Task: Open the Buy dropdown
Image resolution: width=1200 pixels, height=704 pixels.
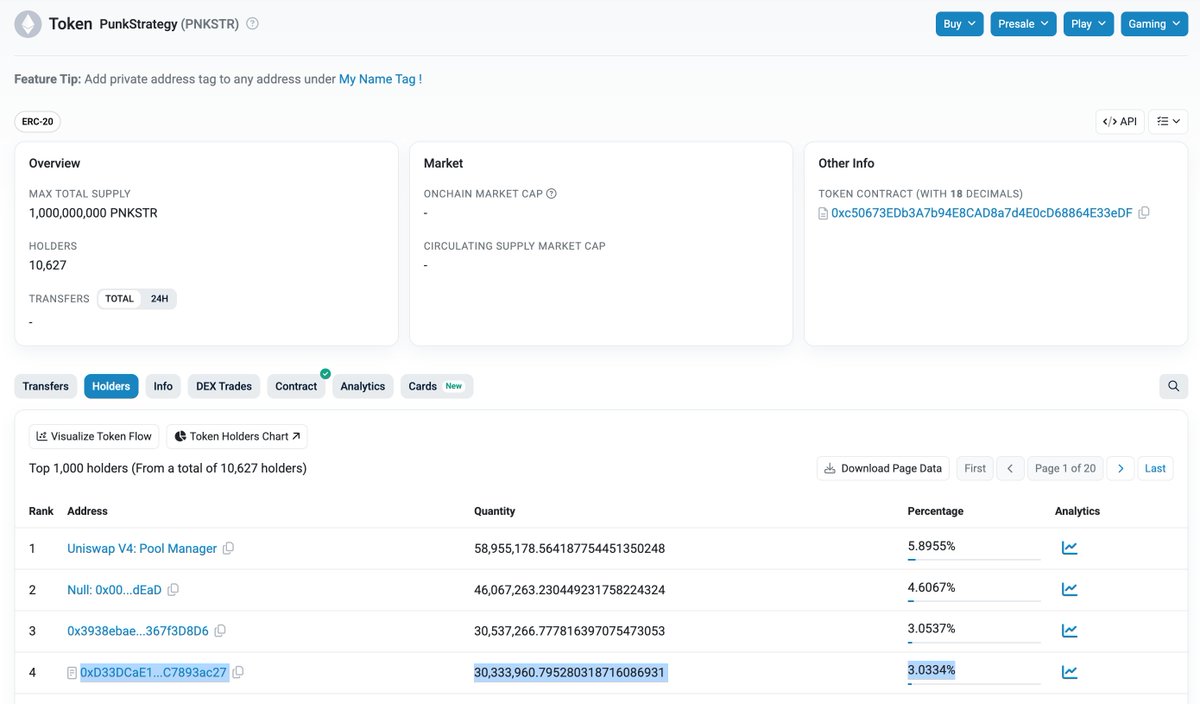Action: (960, 24)
